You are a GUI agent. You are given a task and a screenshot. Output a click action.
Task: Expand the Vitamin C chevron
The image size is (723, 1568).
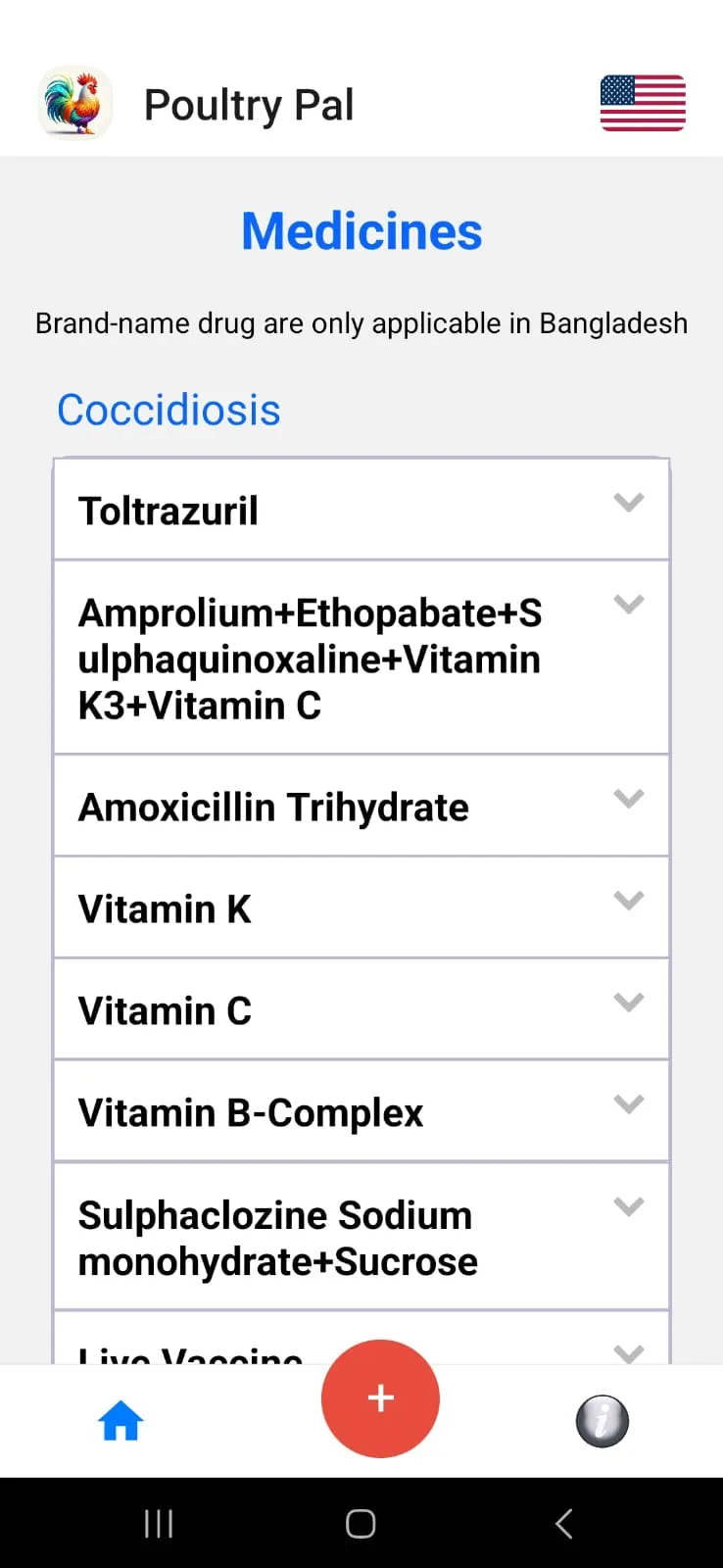pos(628,1002)
